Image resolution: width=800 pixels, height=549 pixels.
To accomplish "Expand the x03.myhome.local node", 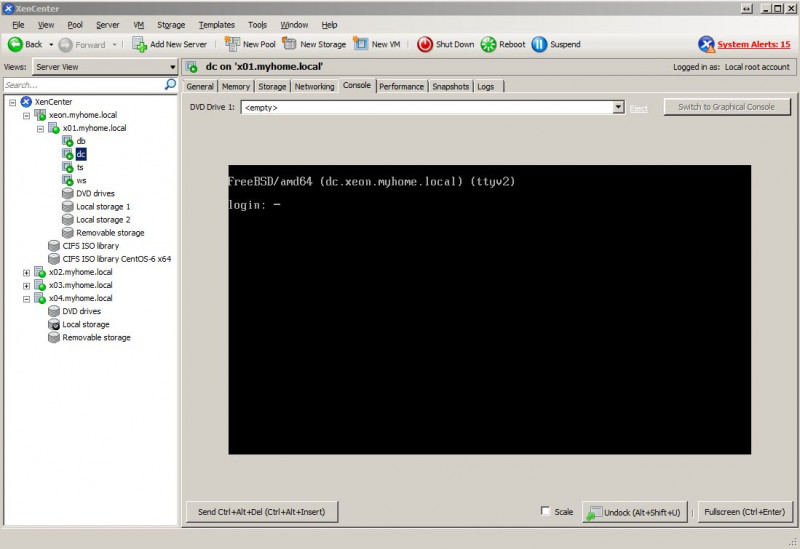I will tap(27, 286).
